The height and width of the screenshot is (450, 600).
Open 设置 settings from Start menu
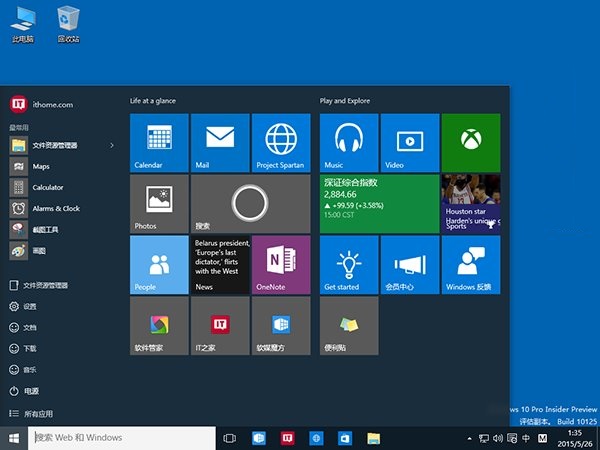pos(30,307)
